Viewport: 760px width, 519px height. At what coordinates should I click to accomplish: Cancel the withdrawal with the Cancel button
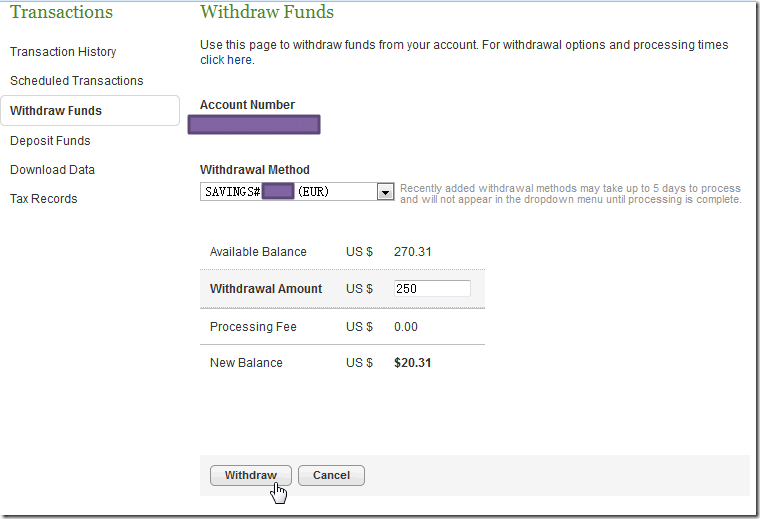pos(331,476)
